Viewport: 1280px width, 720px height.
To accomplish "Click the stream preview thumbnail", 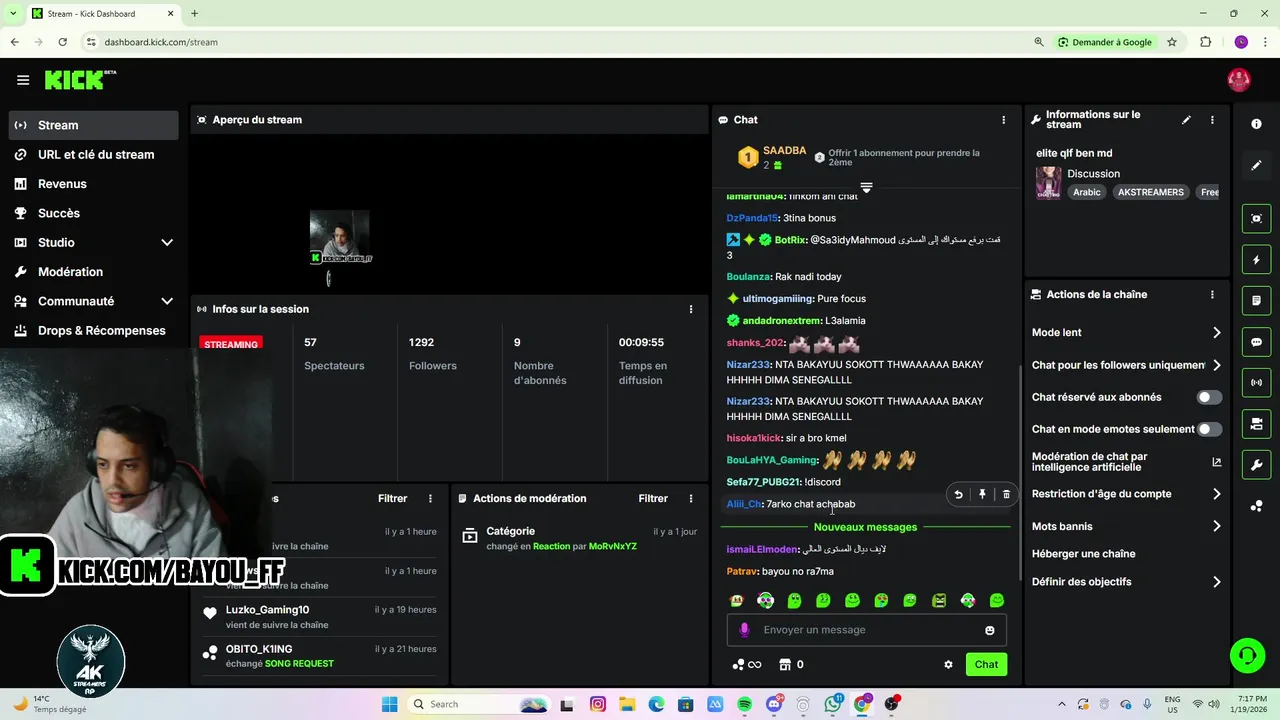I will [x=340, y=237].
